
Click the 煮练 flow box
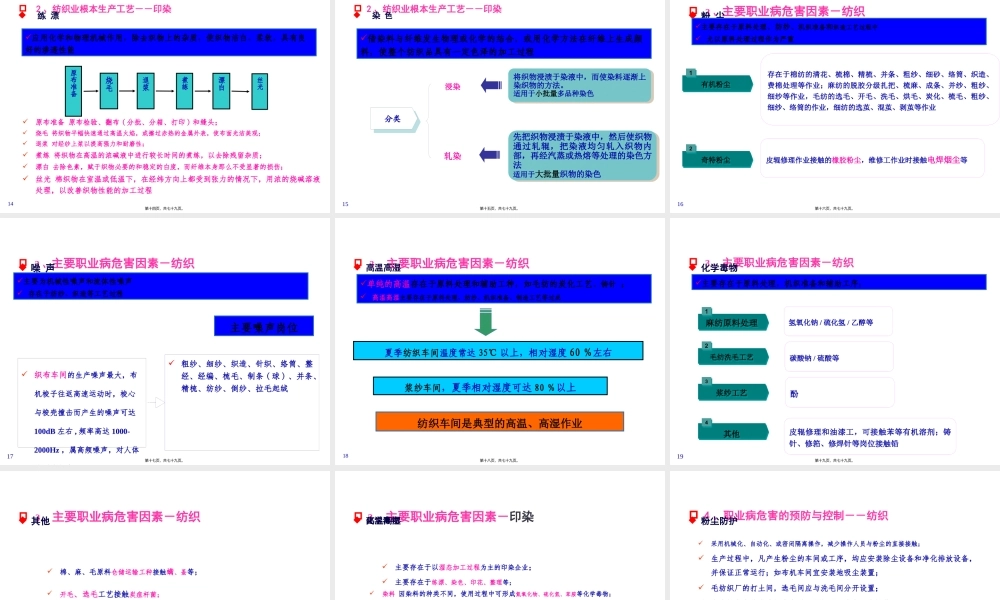tap(184, 91)
